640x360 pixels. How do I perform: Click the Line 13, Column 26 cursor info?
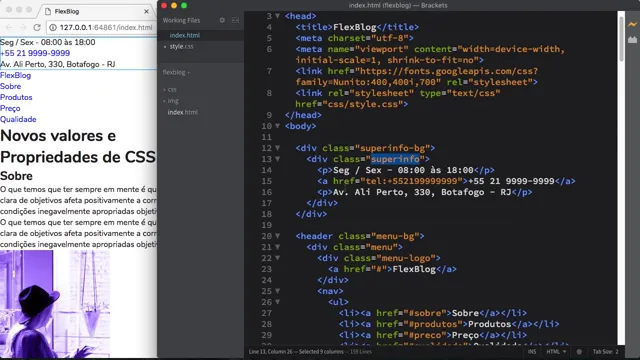pyautogui.click(x=272, y=351)
